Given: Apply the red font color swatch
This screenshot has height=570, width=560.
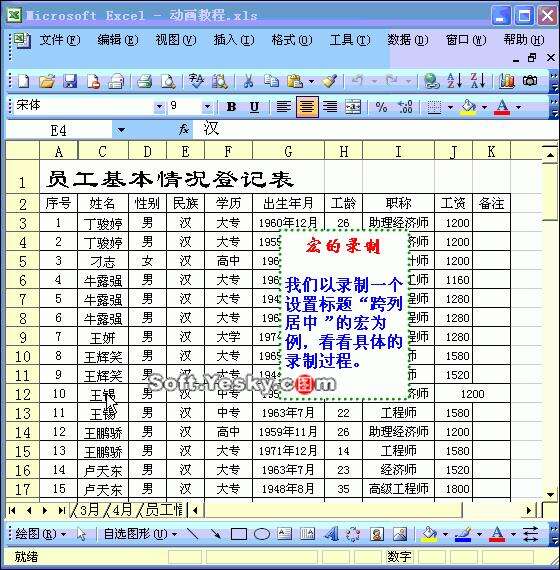Looking at the screenshot, I should 502,107.
